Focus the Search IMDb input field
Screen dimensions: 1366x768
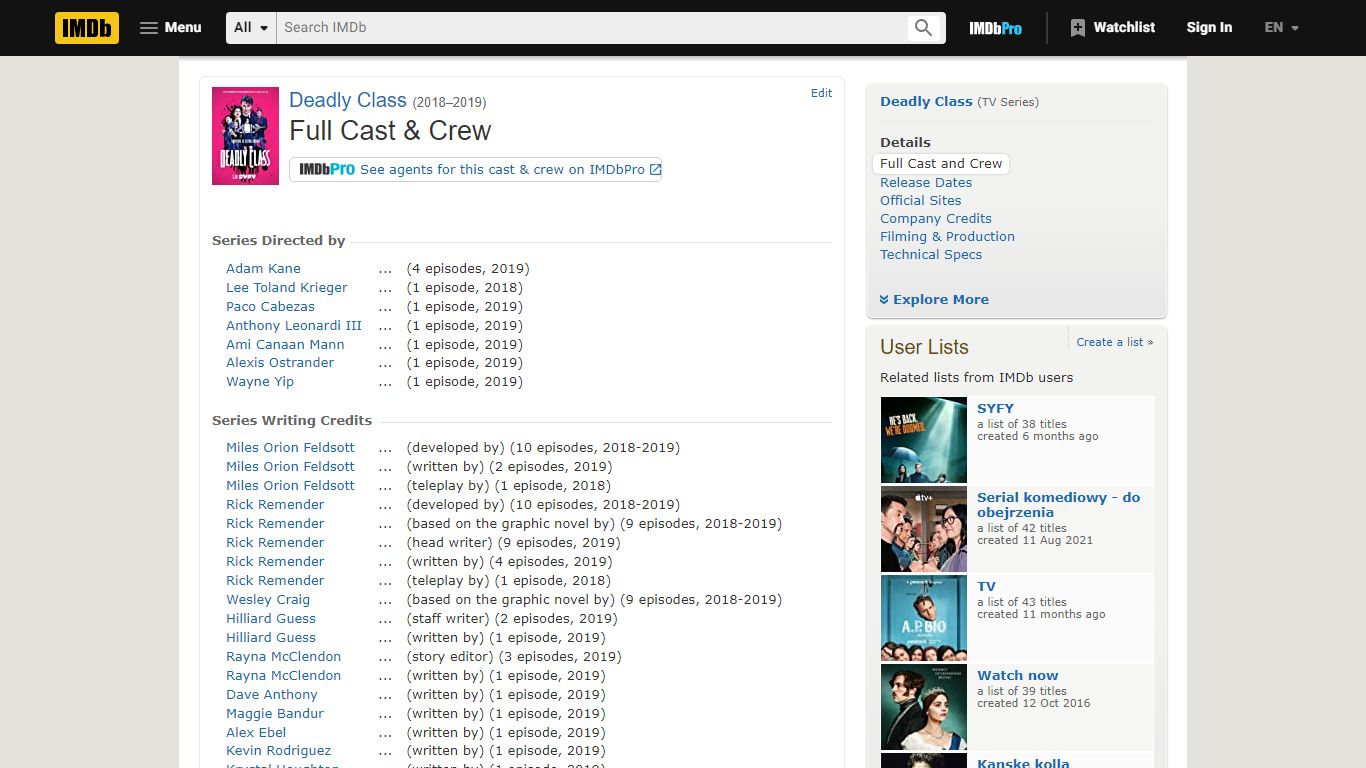pyautogui.click(x=591, y=28)
